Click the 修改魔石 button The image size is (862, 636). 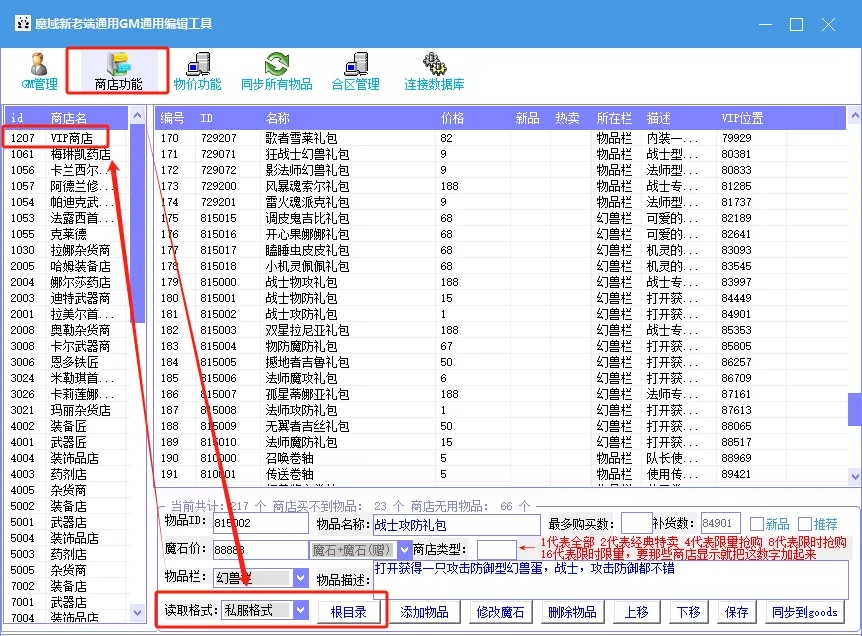tap(500, 612)
